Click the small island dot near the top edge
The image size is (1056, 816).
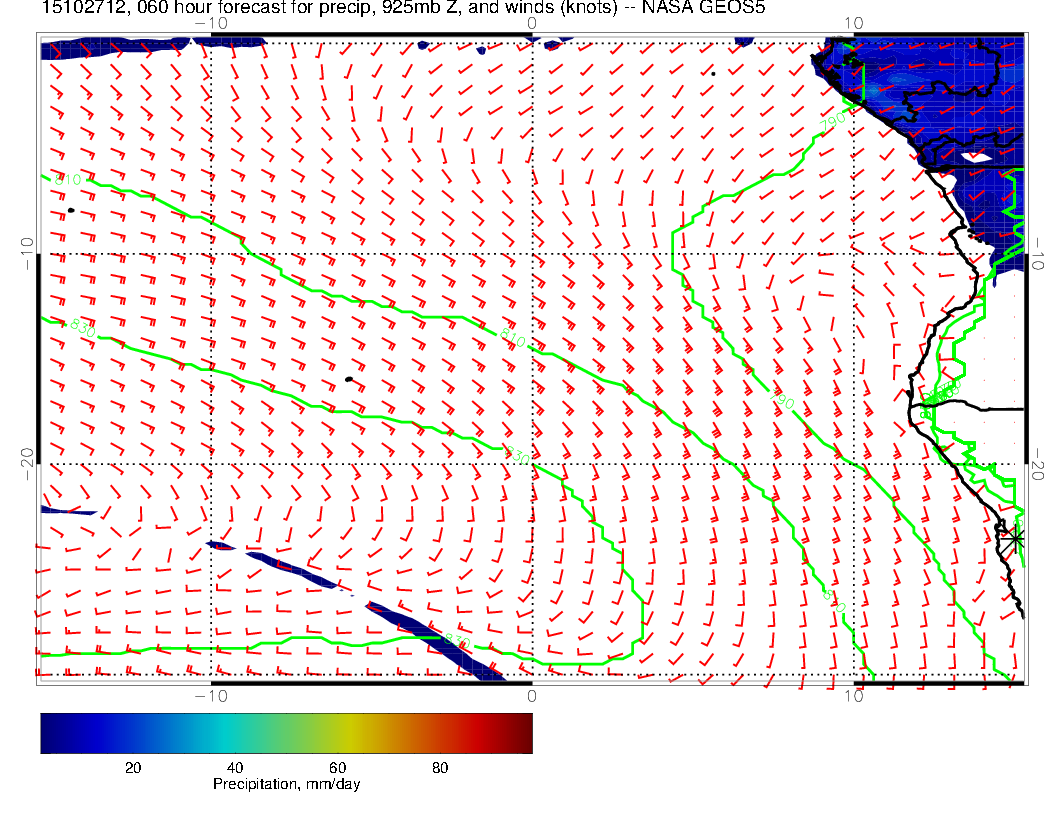[713, 73]
